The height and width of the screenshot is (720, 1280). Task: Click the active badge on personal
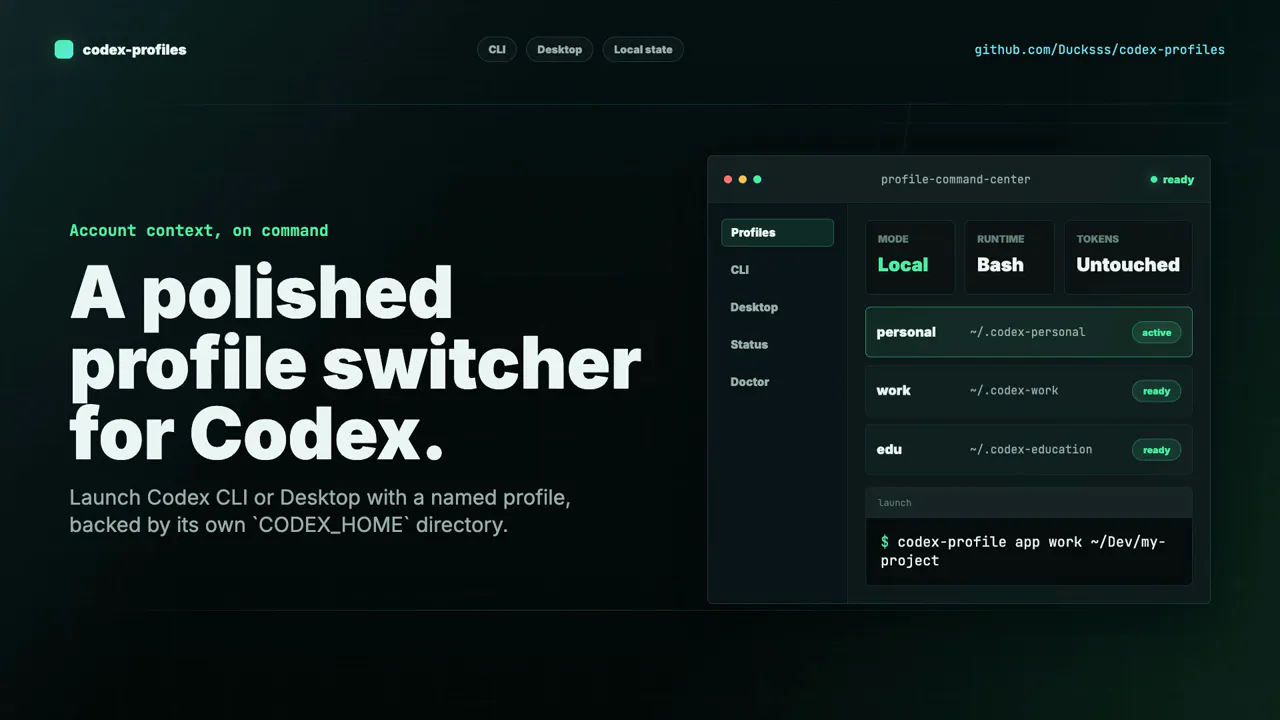tap(1156, 333)
